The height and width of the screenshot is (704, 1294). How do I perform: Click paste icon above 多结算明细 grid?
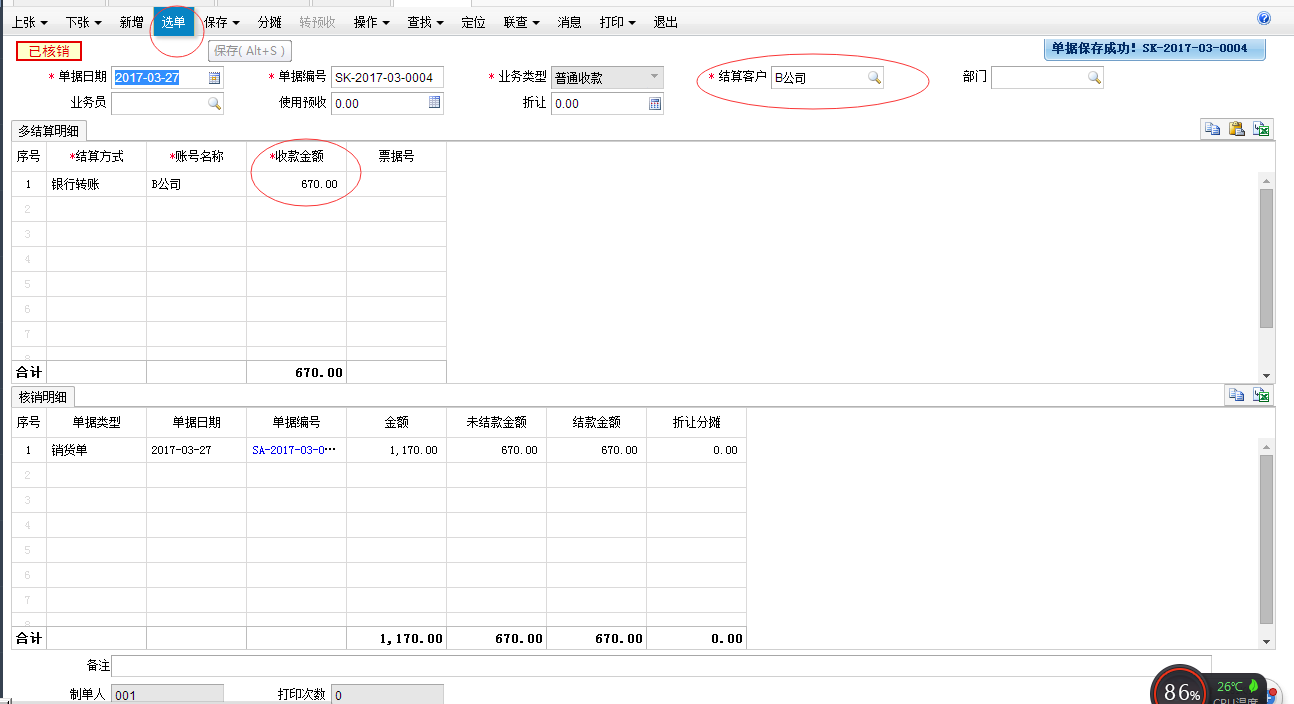[x=1237, y=129]
